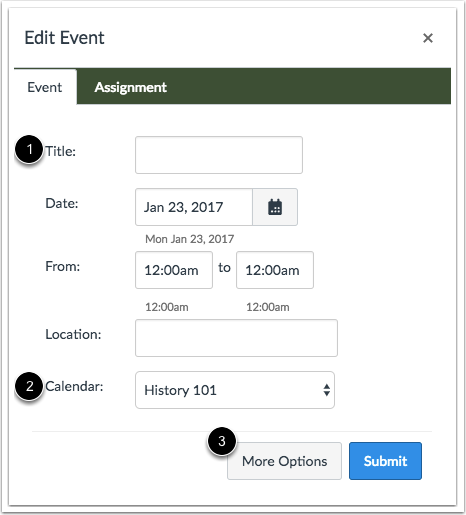Open the Calendar selection combo box
This screenshot has width=466, height=515.
pyautogui.click(x=235, y=390)
